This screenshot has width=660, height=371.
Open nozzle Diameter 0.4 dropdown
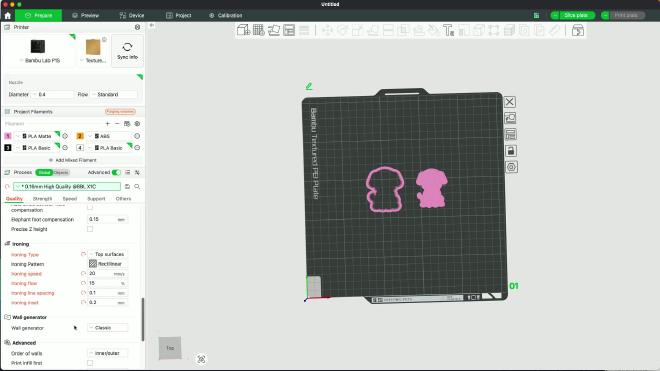tap(53, 95)
